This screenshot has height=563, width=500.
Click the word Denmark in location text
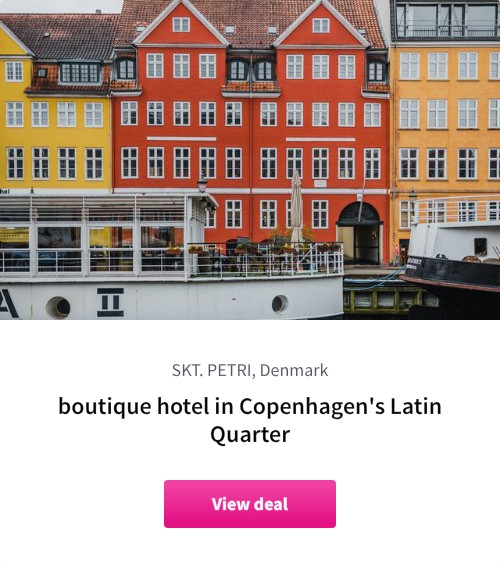(x=294, y=370)
